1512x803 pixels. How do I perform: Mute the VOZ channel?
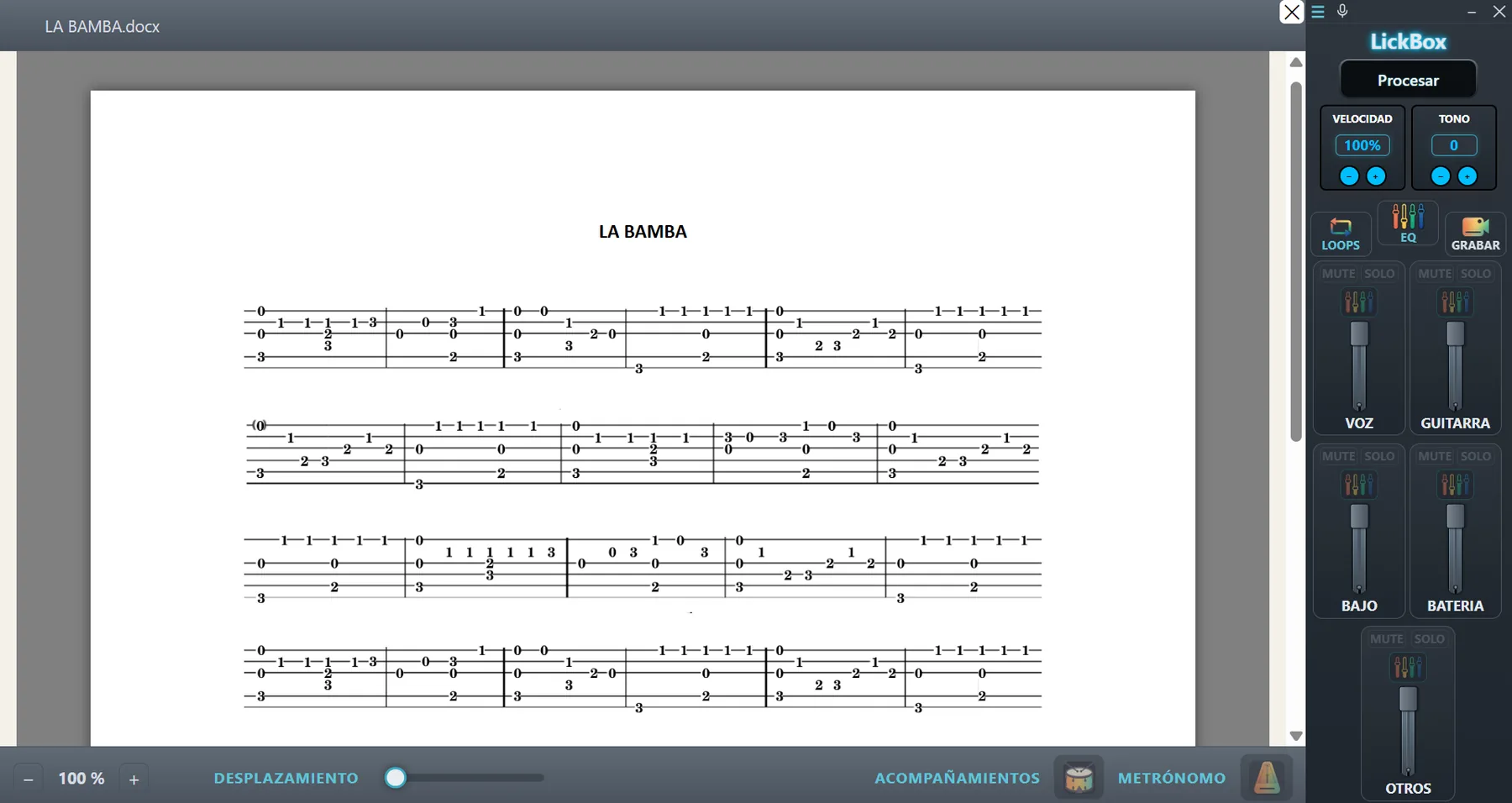tap(1338, 274)
